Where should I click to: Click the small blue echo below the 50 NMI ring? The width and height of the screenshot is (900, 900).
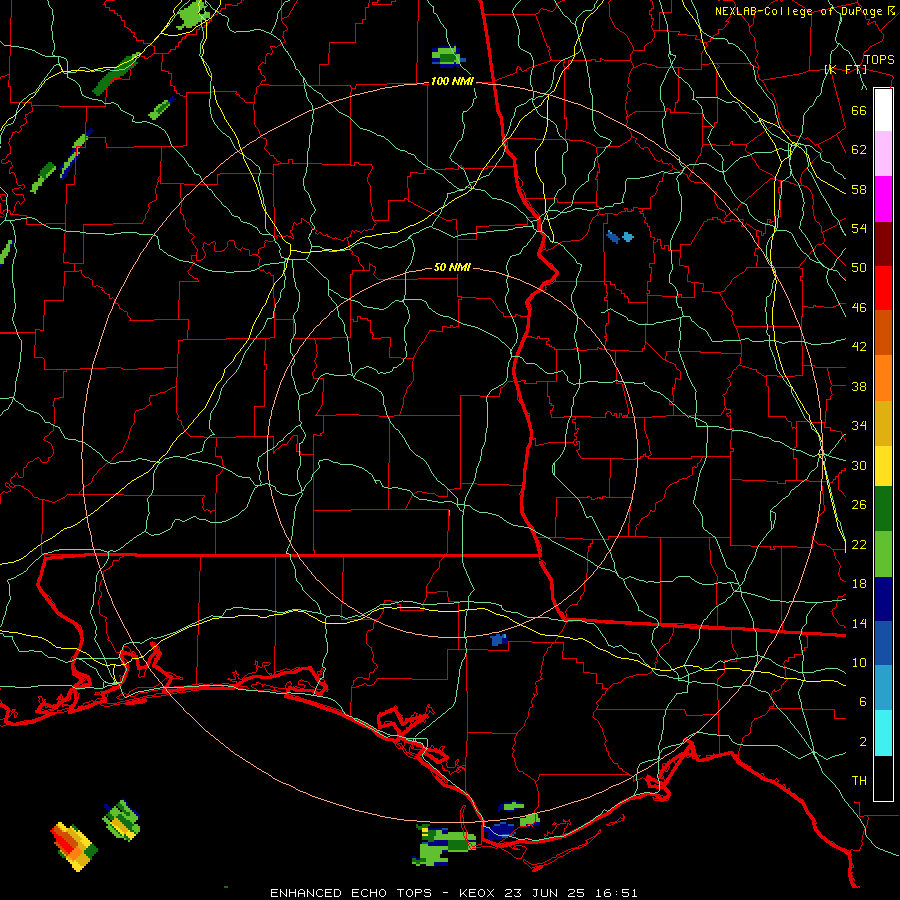coord(499,640)
